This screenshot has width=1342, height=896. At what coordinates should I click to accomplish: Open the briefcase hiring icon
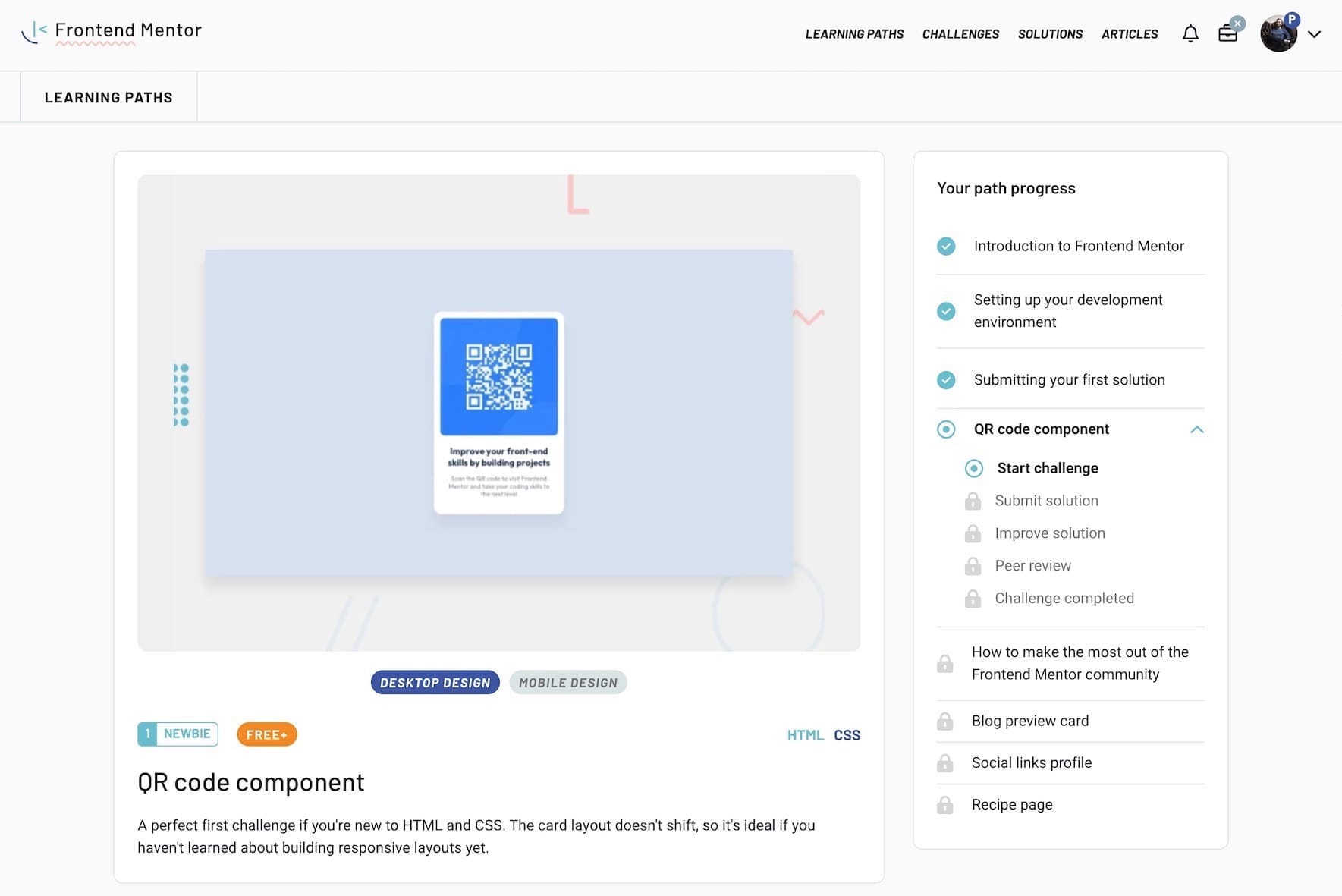(1227, 33)
